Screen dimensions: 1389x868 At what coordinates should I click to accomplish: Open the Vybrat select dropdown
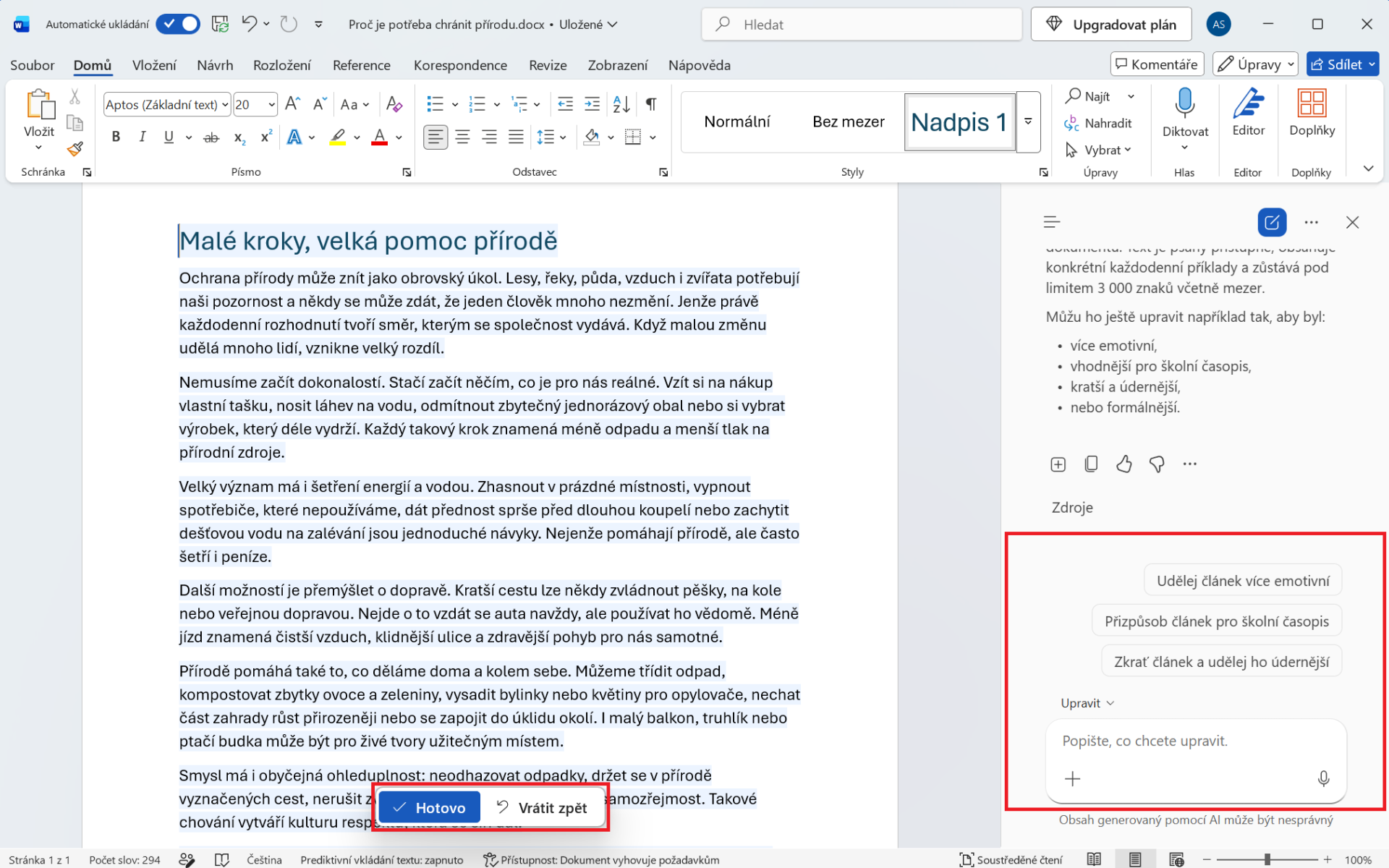tap(1099, 150)
